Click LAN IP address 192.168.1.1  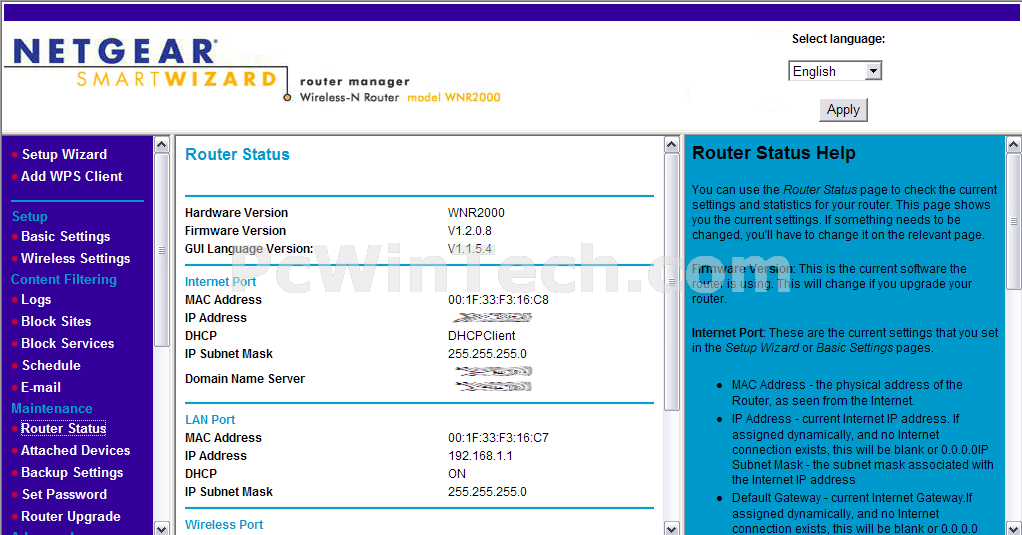(x=480, y=456)
